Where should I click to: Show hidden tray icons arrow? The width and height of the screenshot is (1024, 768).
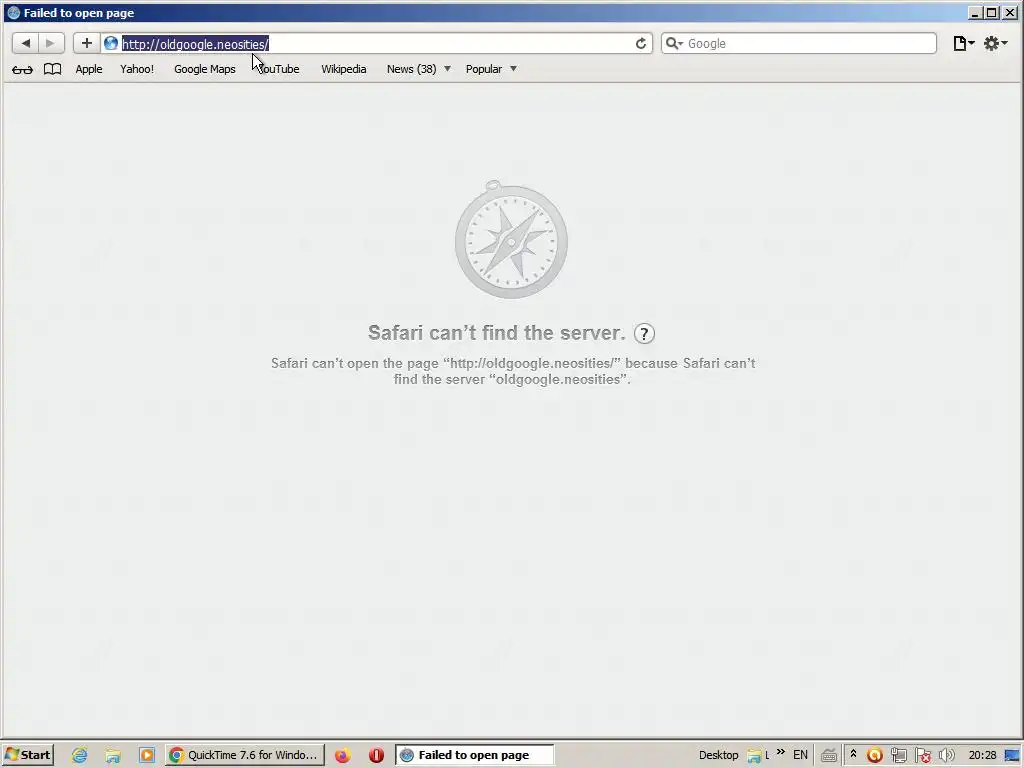(x=853, y=754)
